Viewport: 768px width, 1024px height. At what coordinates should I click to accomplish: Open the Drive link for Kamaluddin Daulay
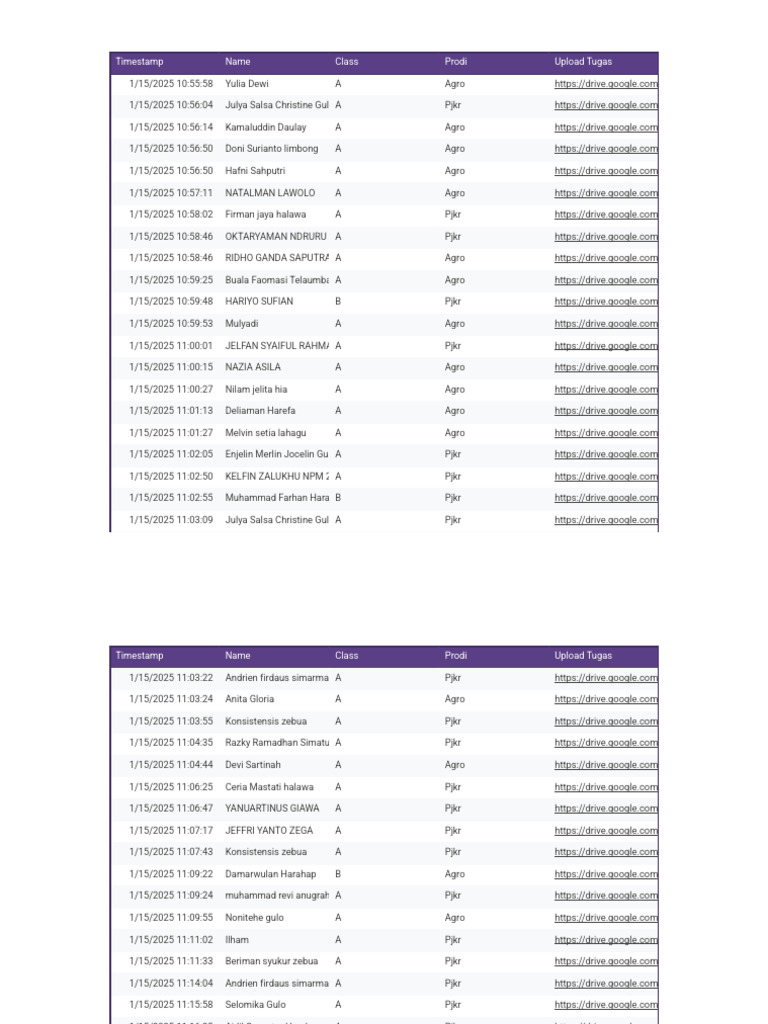click(606, 128)
